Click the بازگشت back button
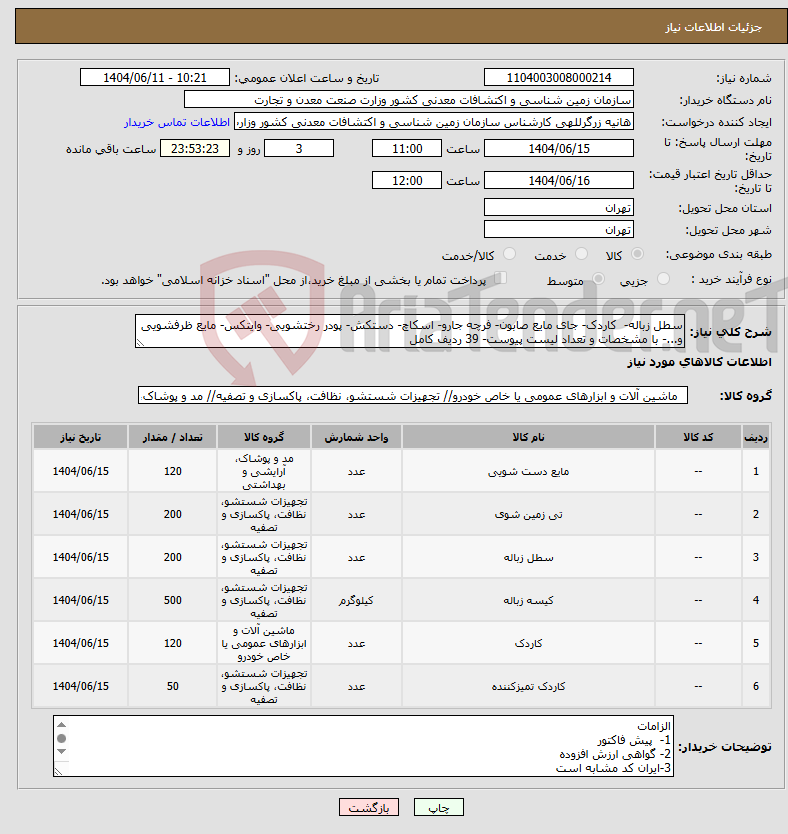788x834 pixels. [x=369, y=807]
